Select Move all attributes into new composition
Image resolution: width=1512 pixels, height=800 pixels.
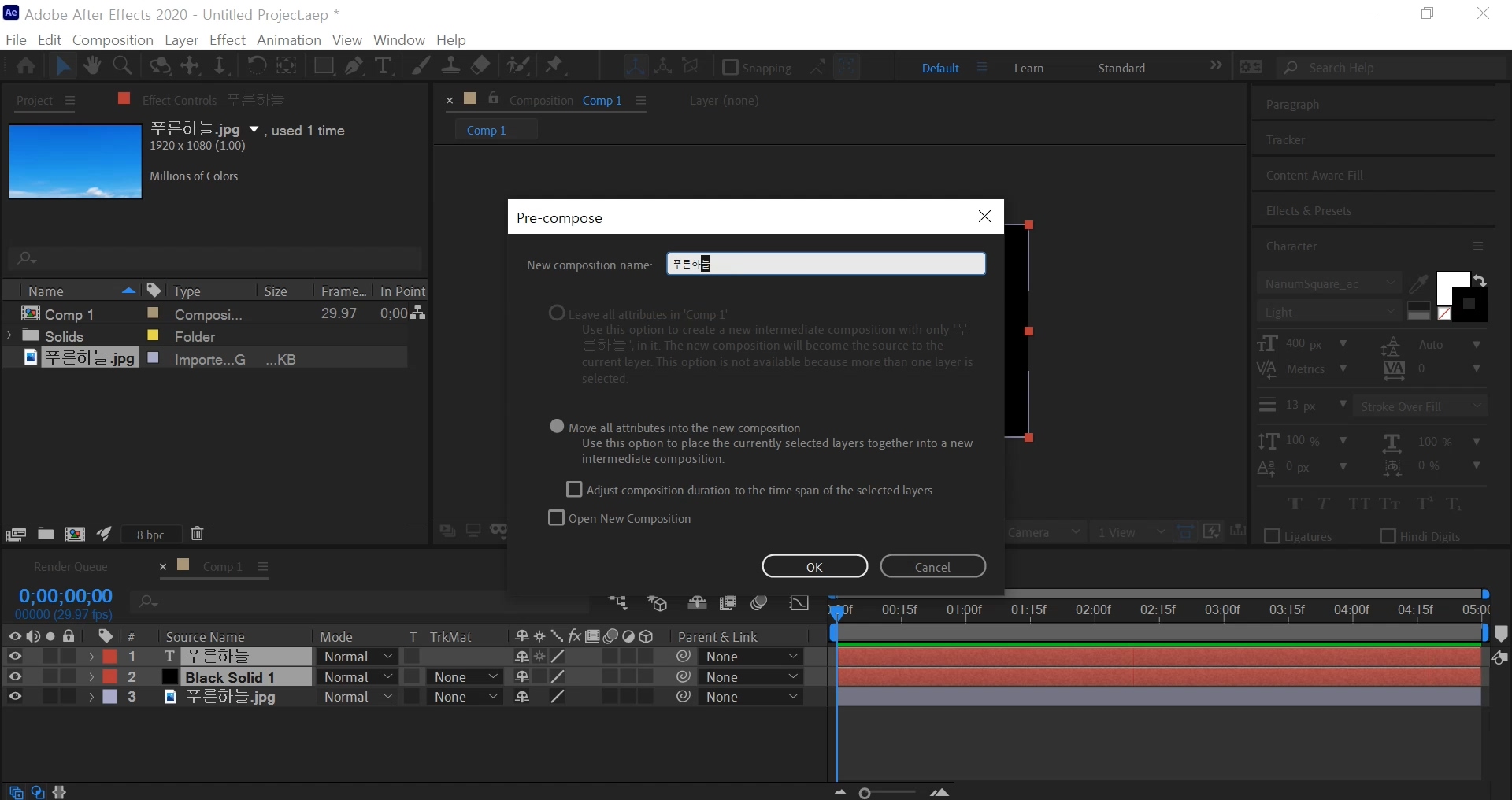[557, 426]
